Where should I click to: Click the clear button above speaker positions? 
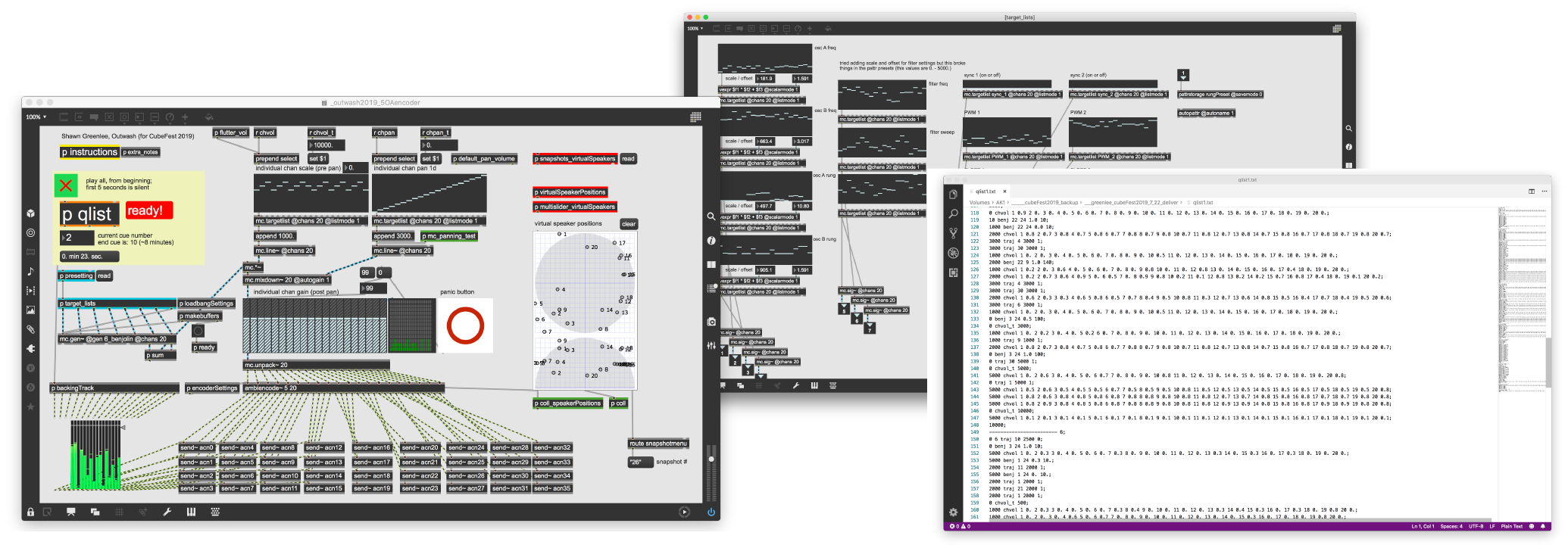click(629, 224)
